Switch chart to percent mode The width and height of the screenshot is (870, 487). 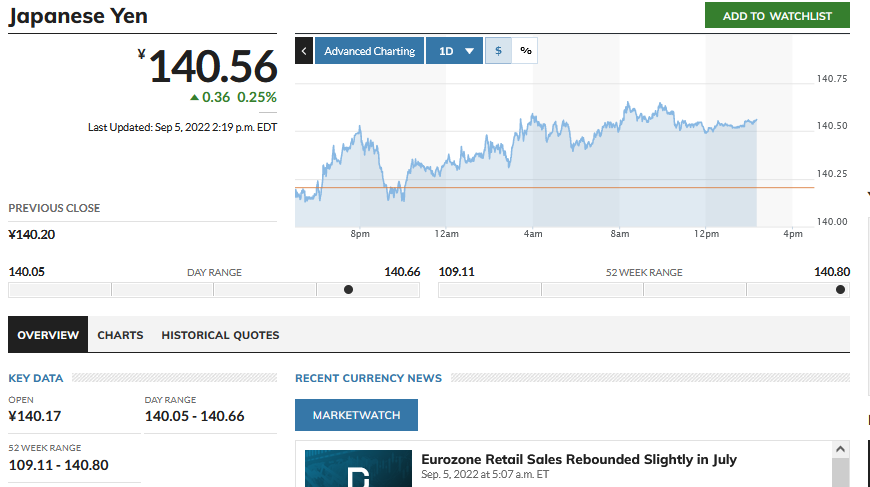point(525,51)
